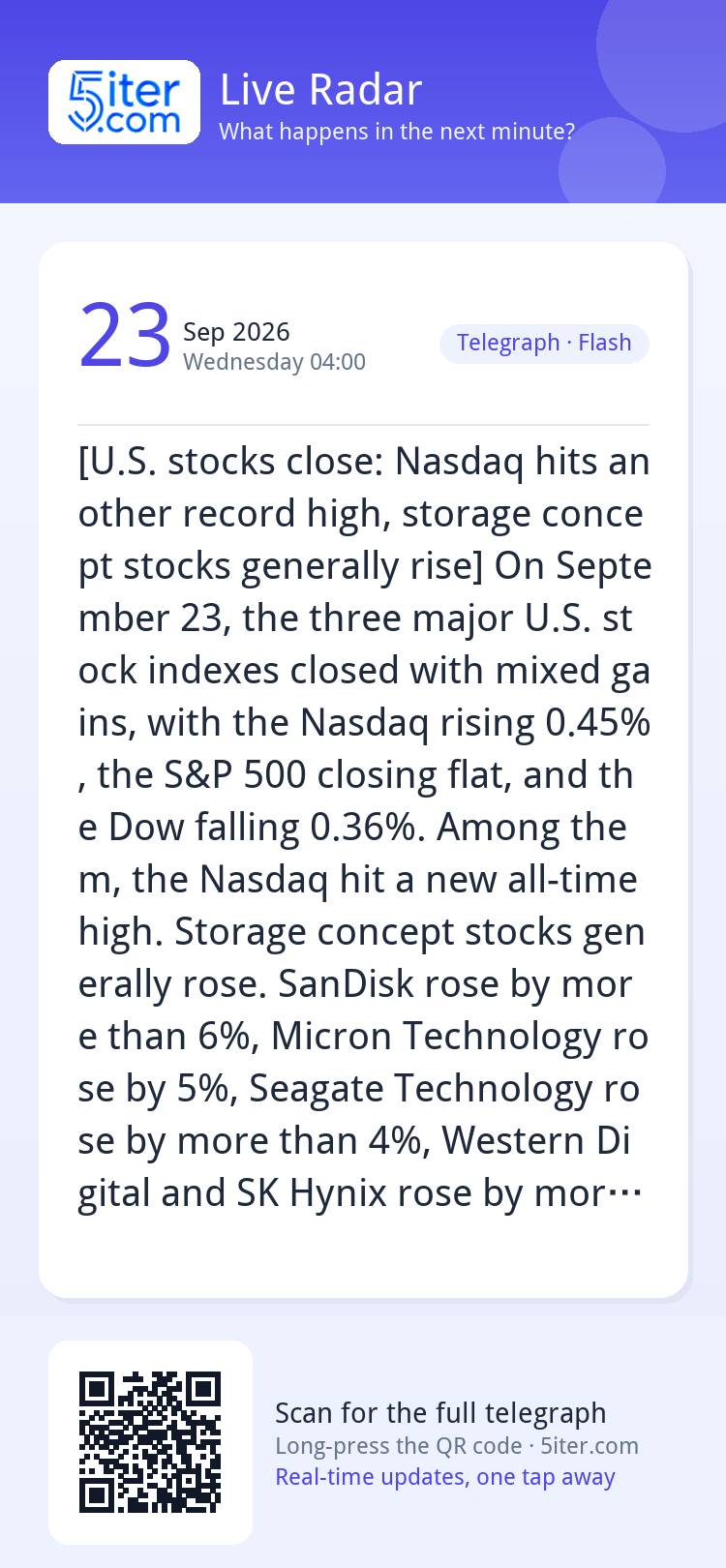Click the Wednesday 04:00 timestamp
The width and height of the screenshot is (726, 1568).
(x=274, y=362)
